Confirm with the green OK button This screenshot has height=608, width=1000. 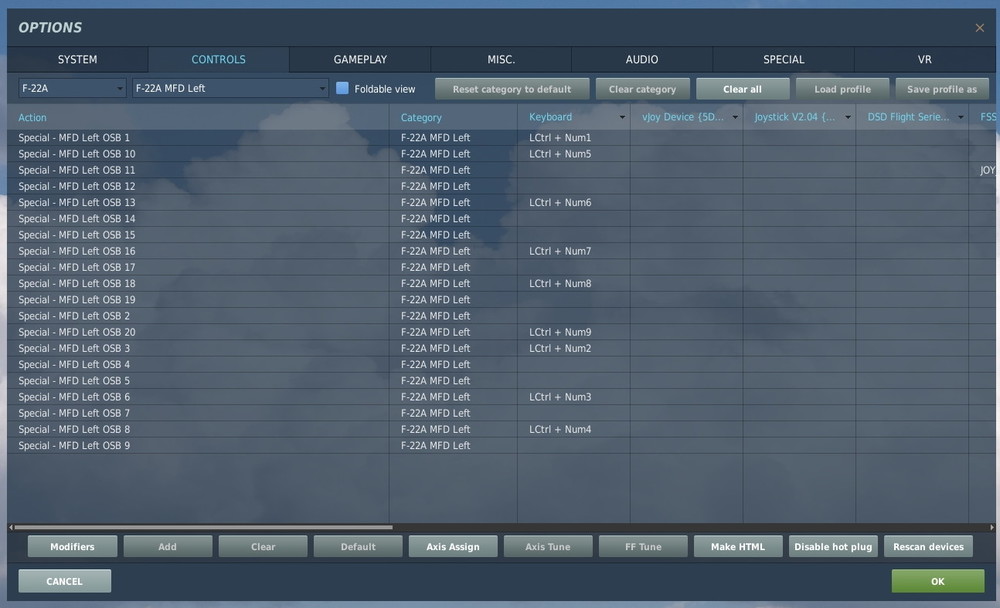938,581
